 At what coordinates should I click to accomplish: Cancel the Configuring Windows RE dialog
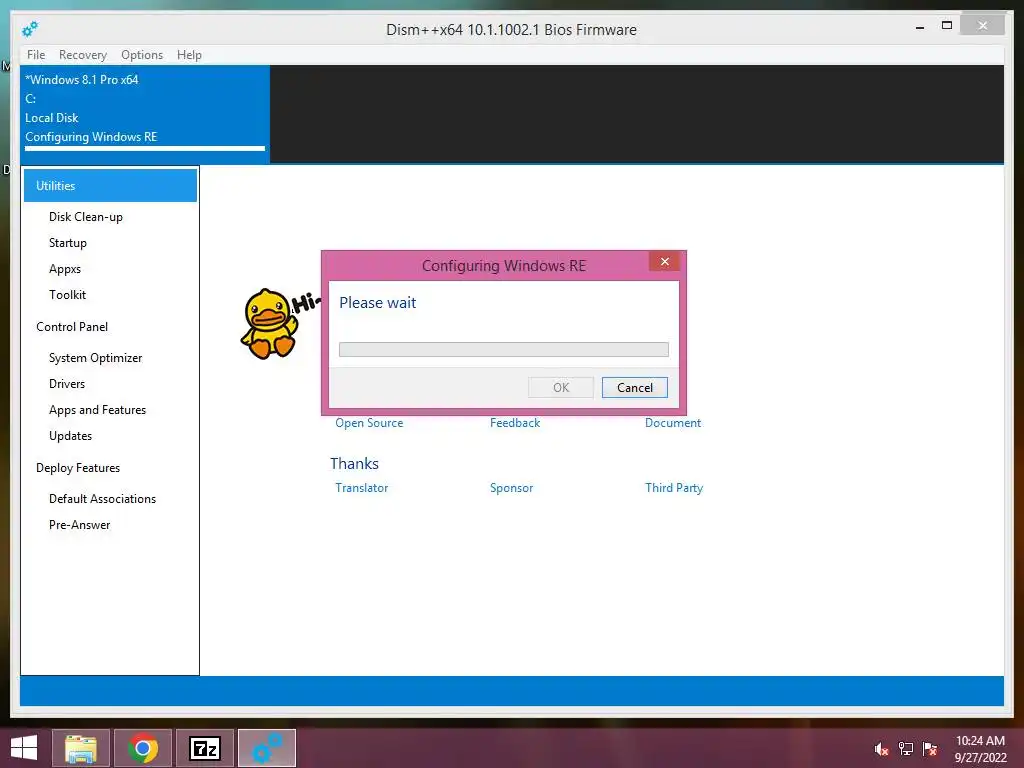tap(635, 387)
